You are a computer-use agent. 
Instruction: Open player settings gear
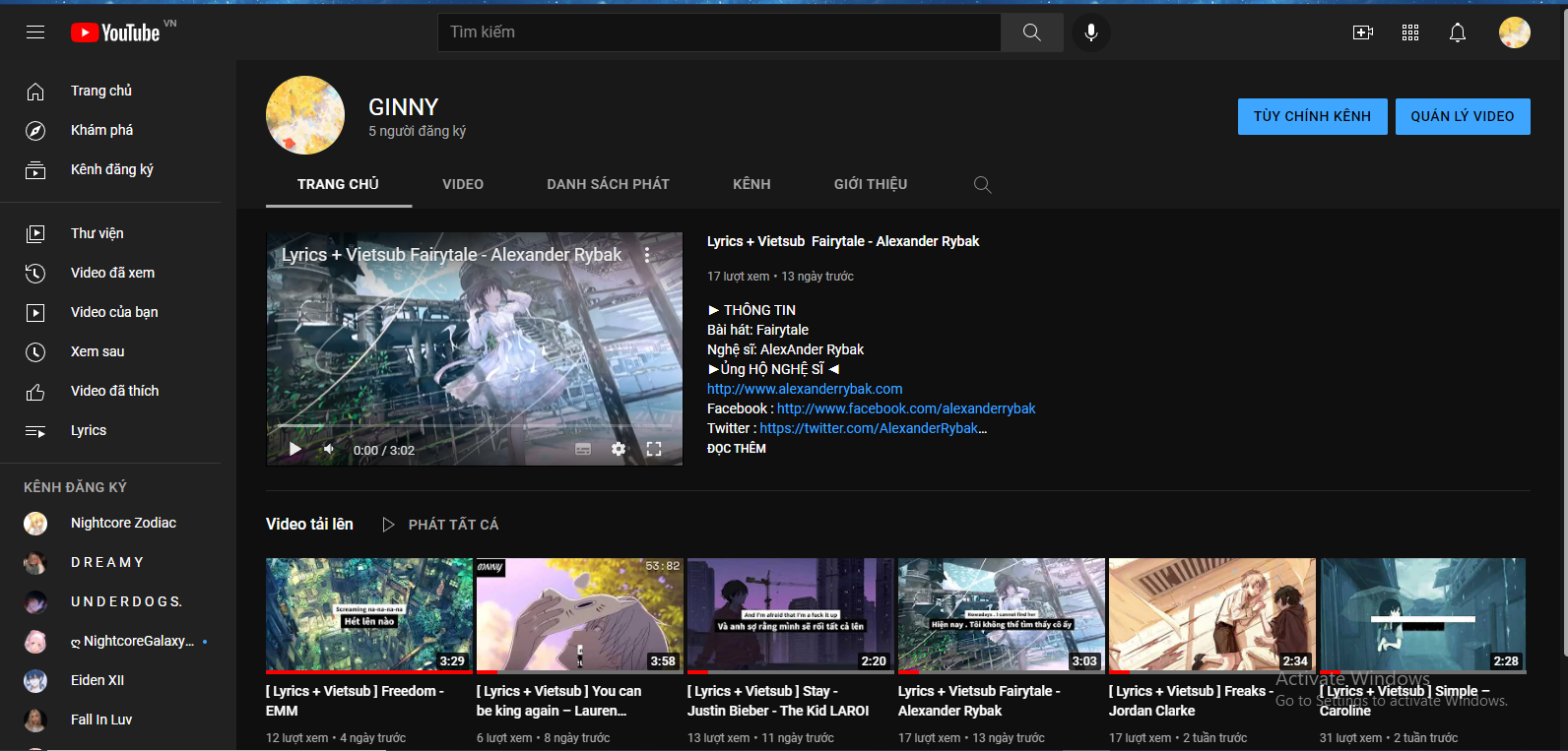pos(619,449)
